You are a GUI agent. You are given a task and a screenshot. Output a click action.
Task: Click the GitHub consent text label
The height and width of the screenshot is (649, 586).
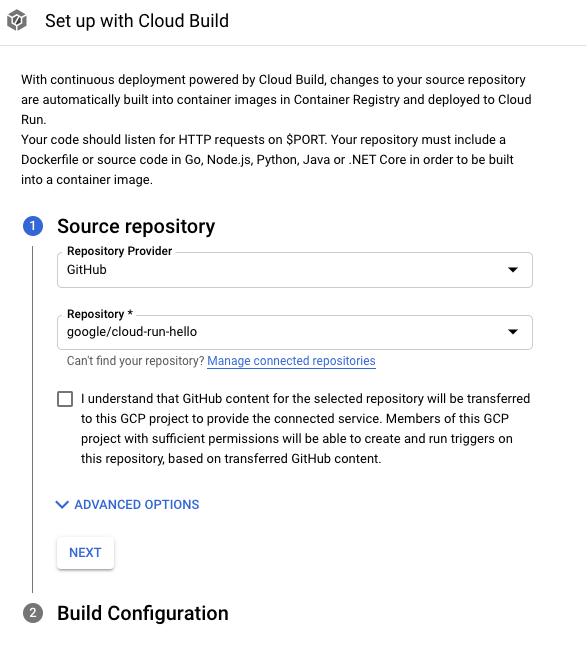305,429
